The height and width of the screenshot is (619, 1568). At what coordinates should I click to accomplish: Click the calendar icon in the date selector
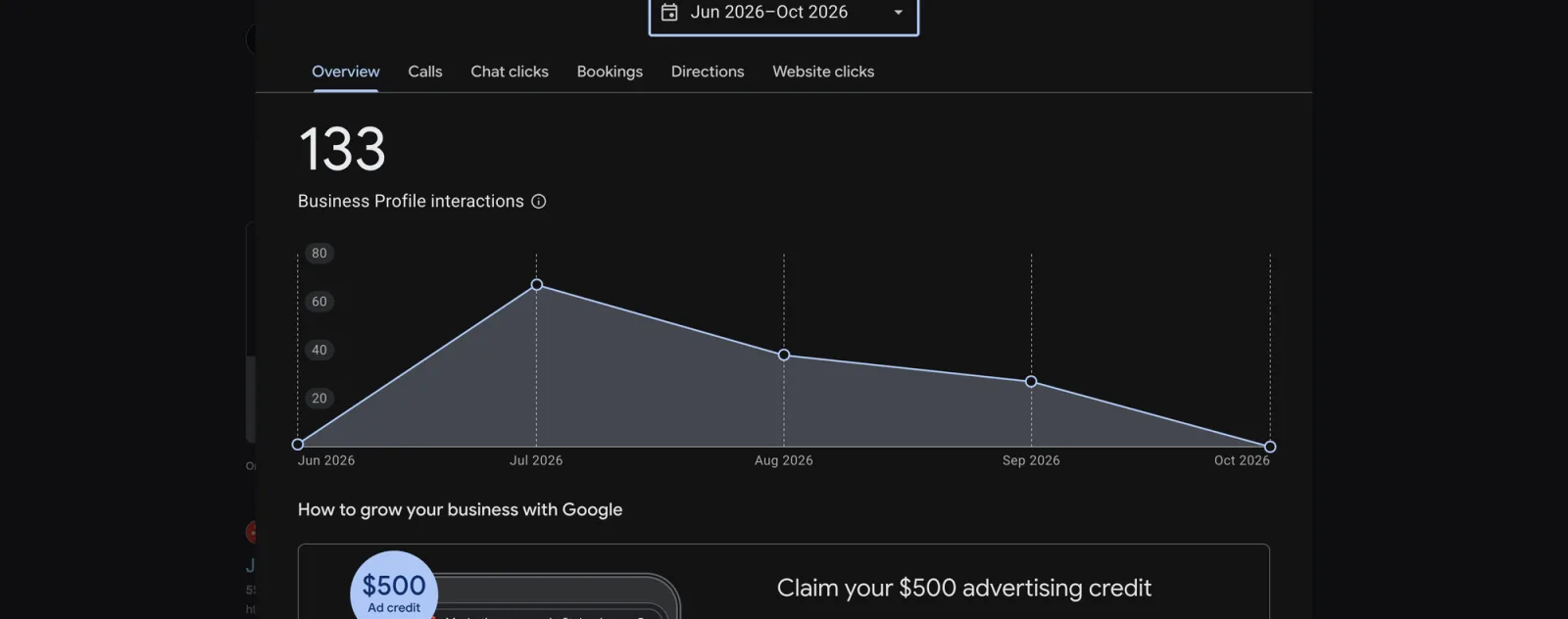[669, 13]
